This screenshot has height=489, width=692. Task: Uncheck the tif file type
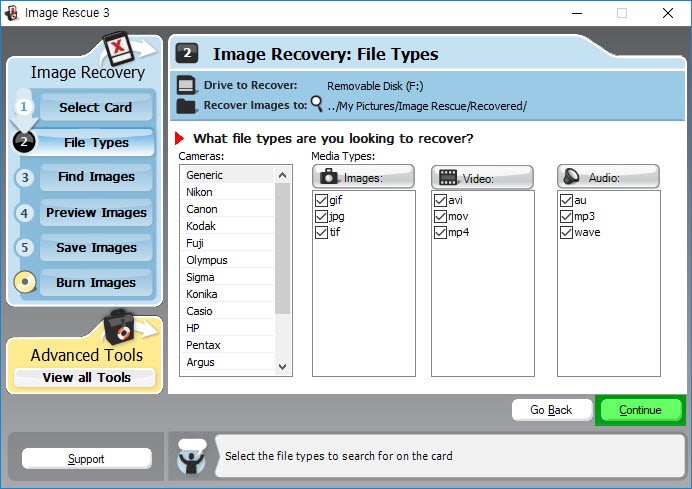[x=321, y=232]
